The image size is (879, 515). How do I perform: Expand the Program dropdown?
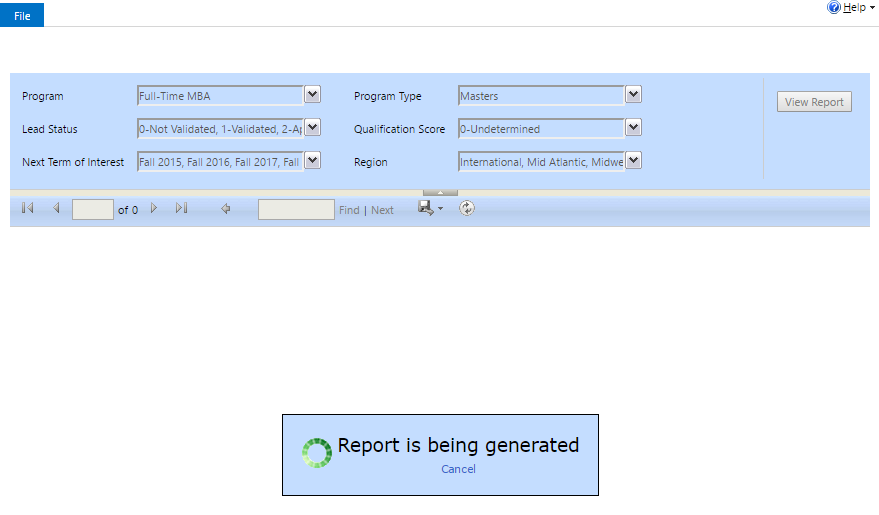coord(312,95)
